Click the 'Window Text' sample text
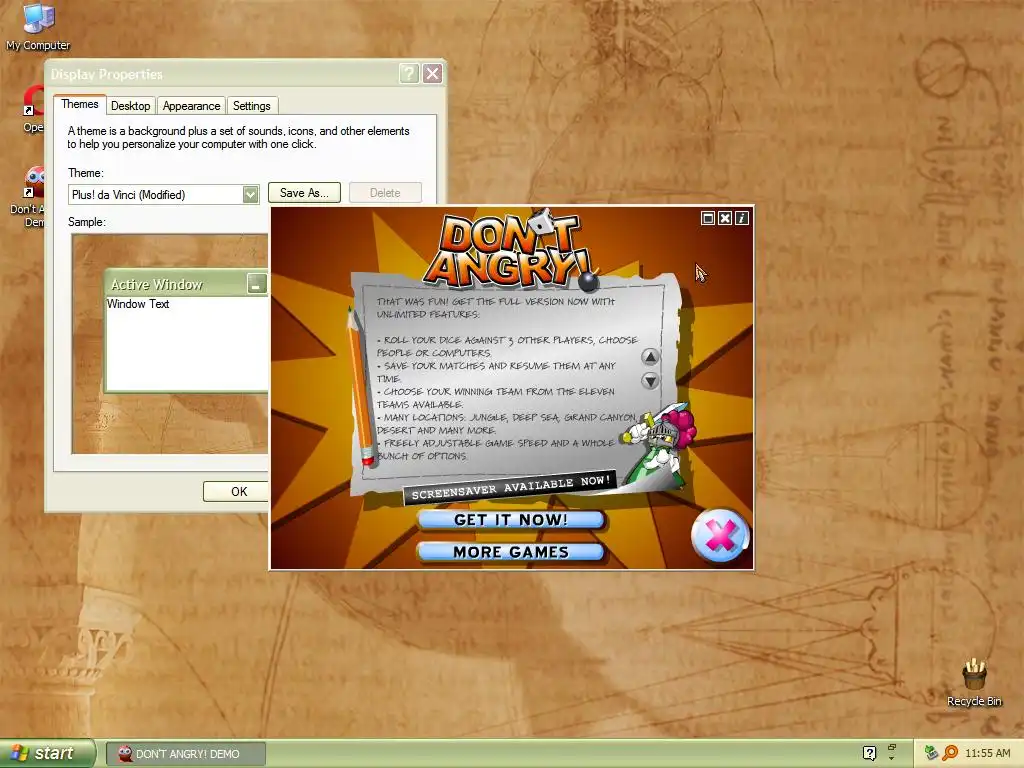 tap(138, 304)
